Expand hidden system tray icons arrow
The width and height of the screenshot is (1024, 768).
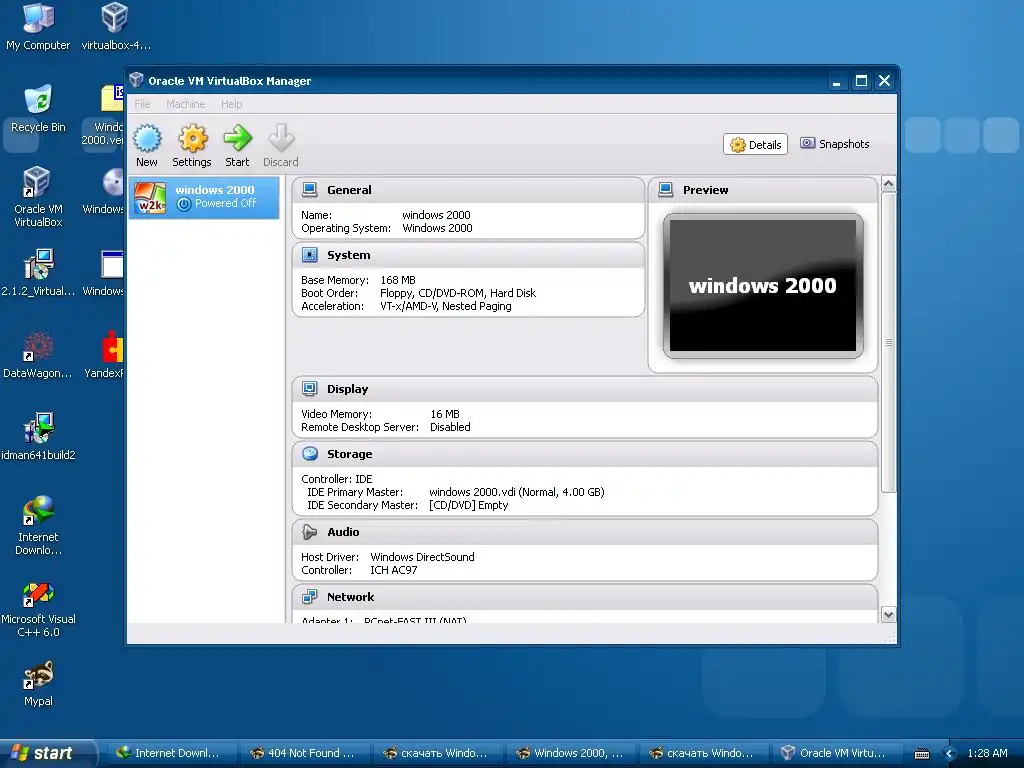pos(950,754)
